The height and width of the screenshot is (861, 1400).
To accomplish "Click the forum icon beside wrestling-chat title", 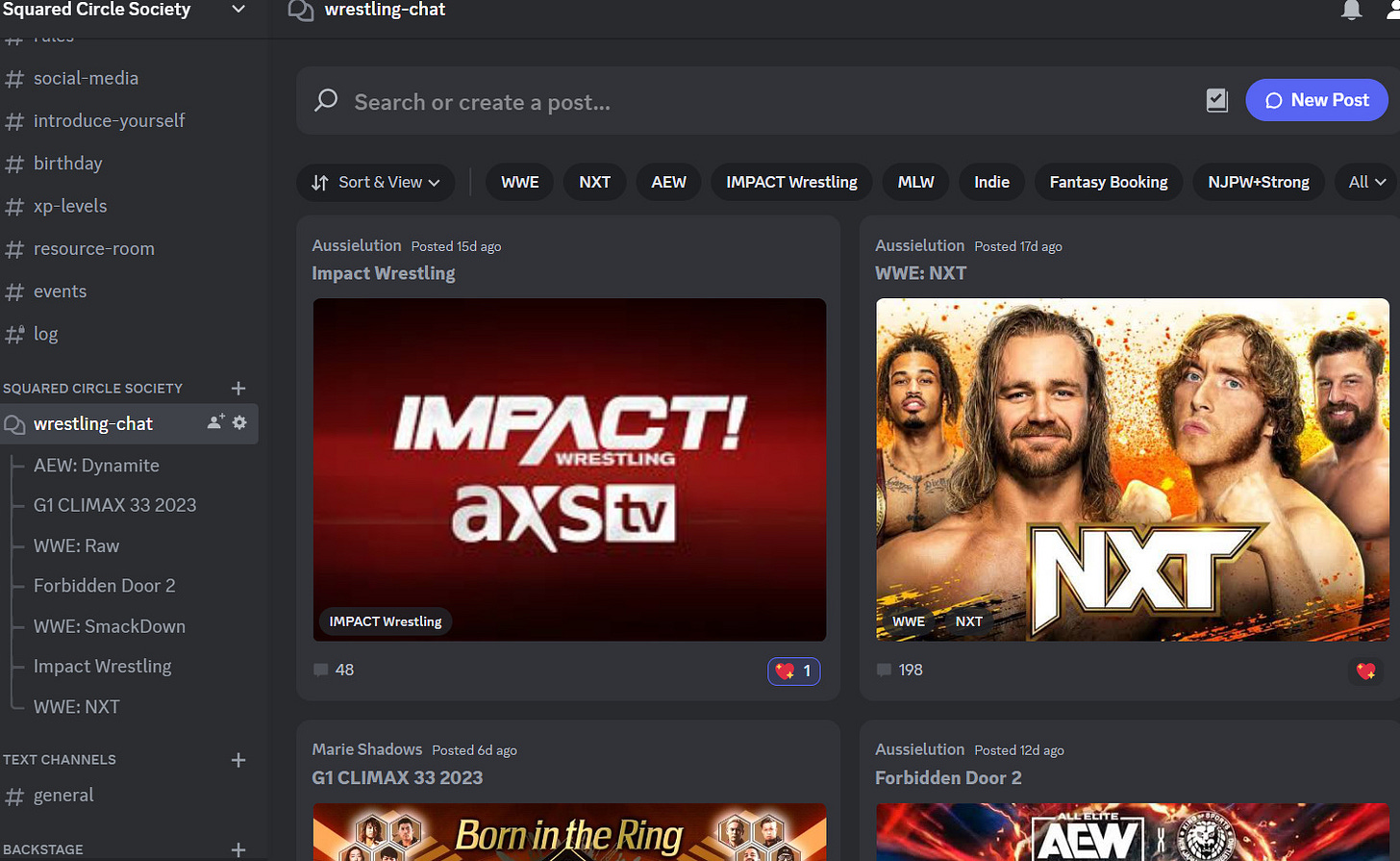I will (301, 11).
